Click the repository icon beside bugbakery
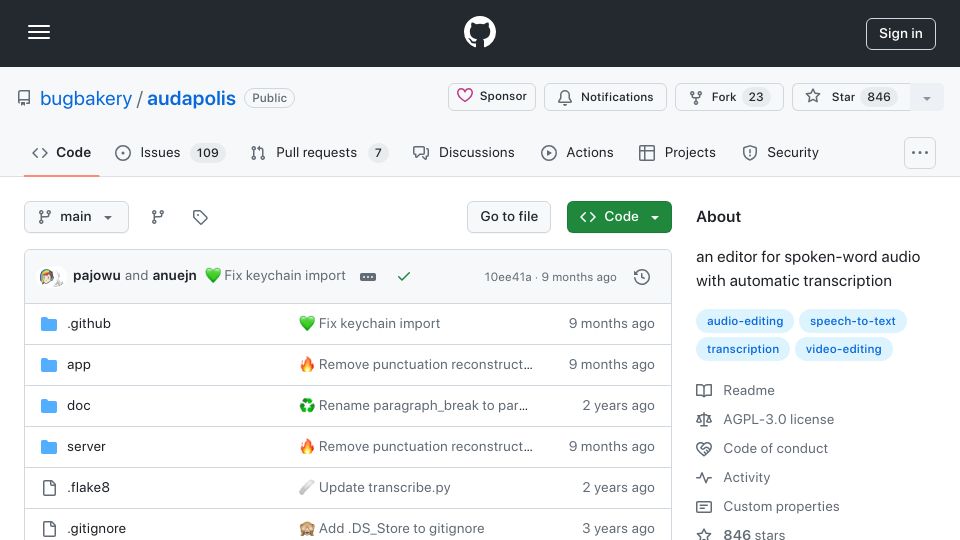The image size is (960, 540). [24, 98]
